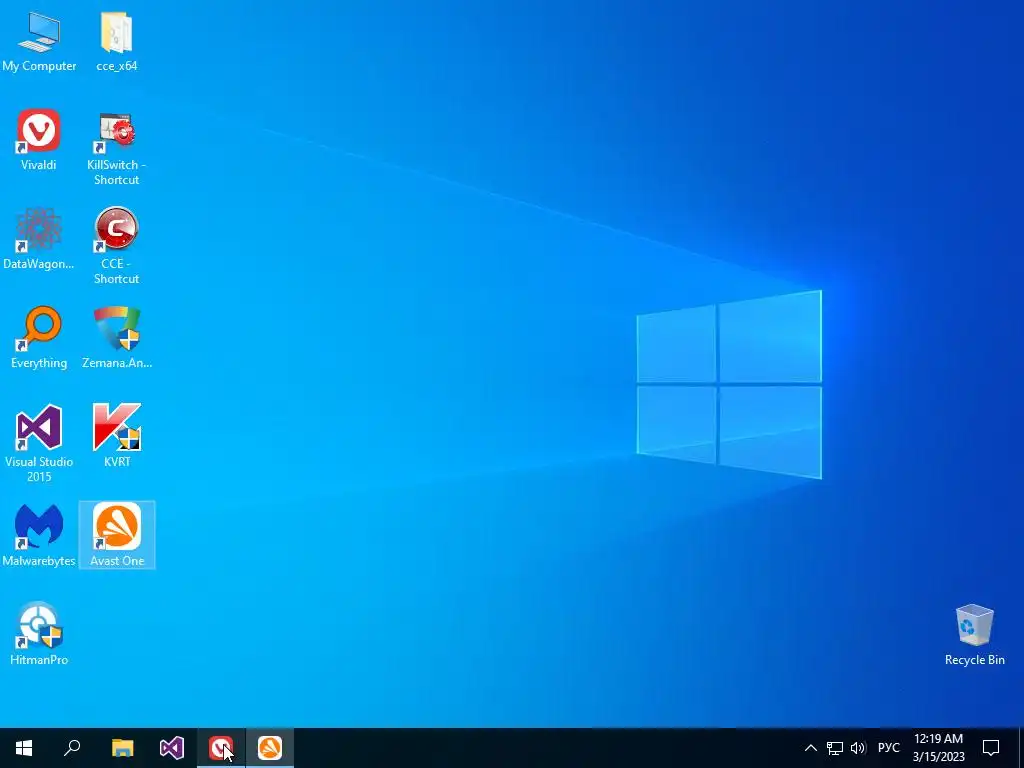Select Zemana AntiMalware icon

[x=116, y=338]
